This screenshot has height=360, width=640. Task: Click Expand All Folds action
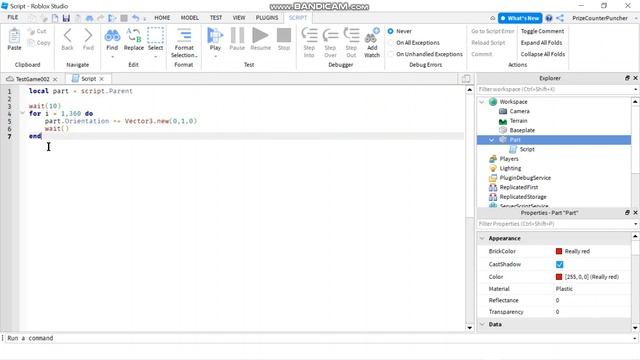coord(541,42)
